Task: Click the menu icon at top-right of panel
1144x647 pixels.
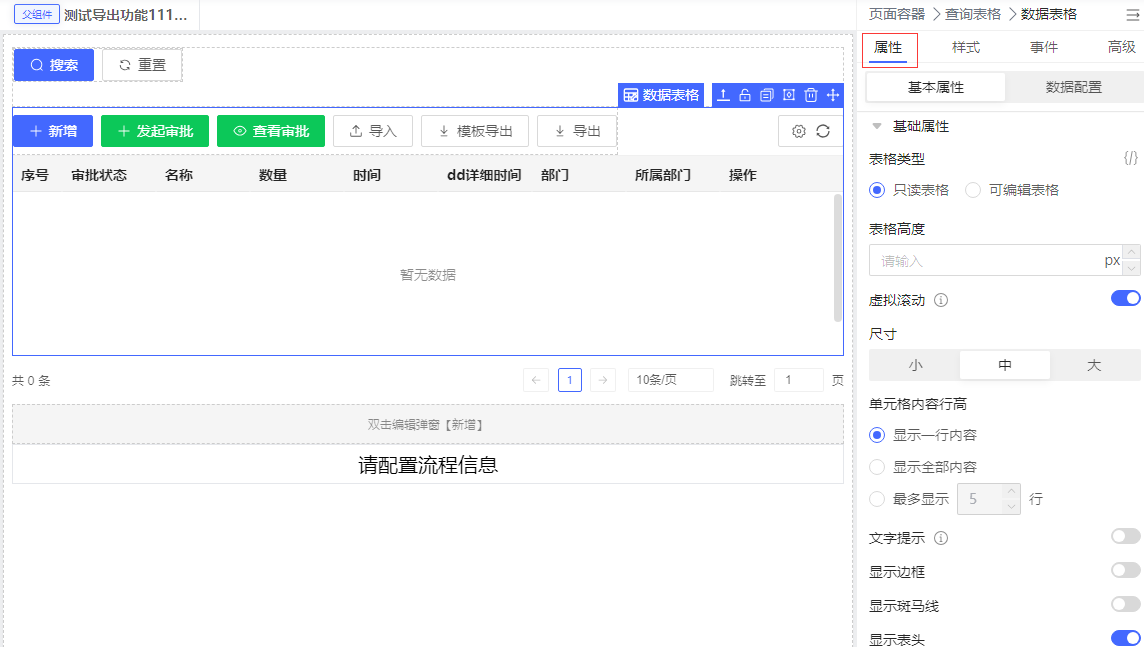Action: [1132, 15]
